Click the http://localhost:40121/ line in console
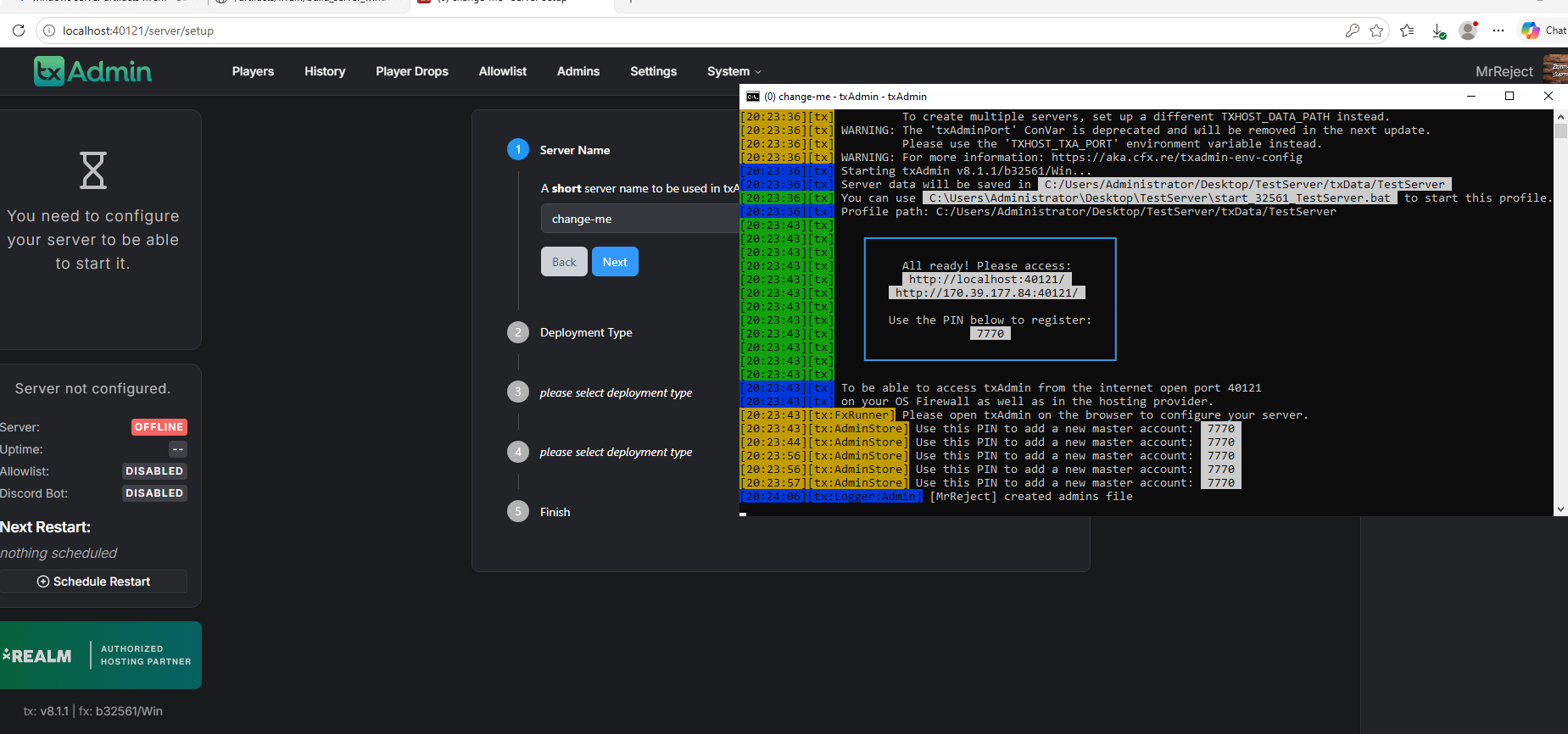 (x=986, y=280)
